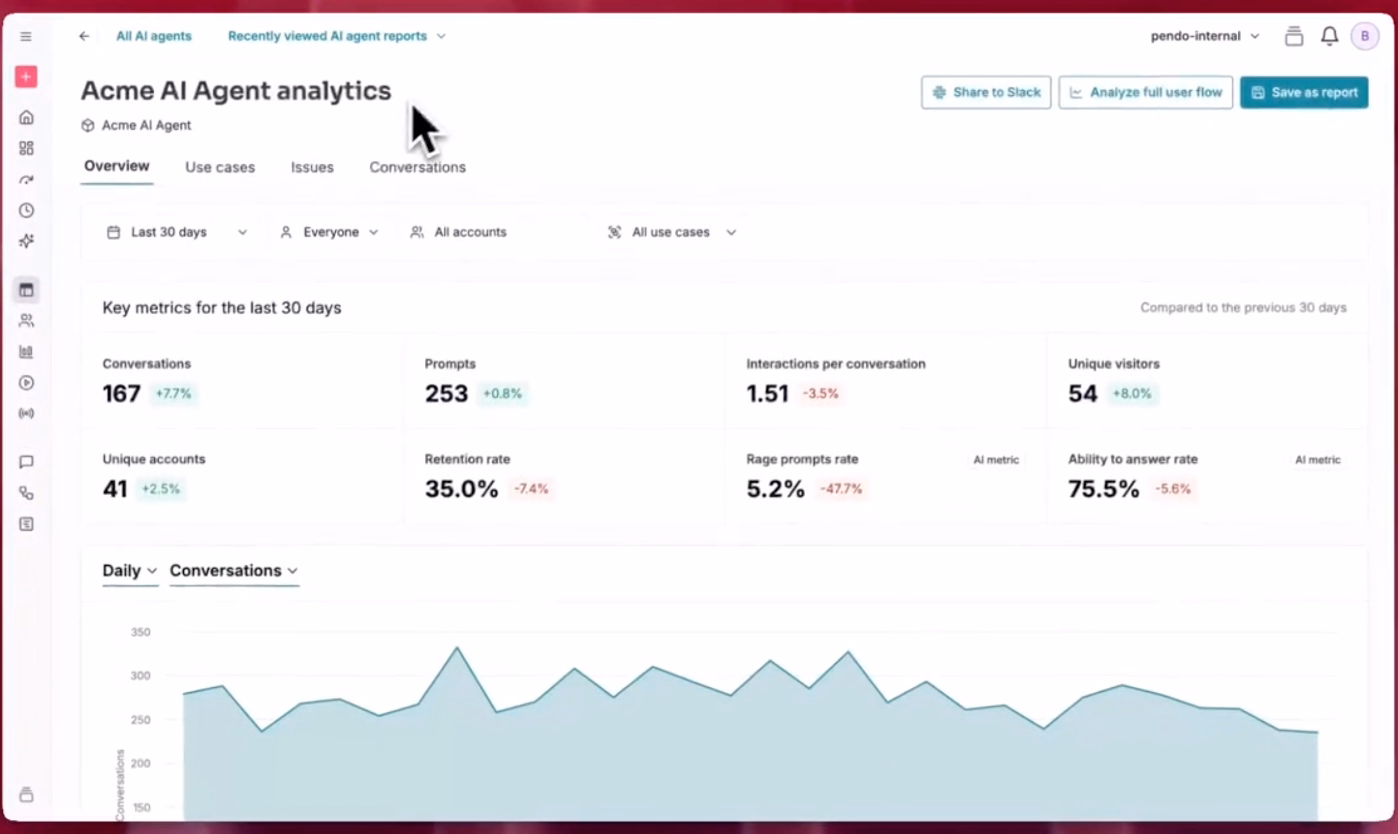Image resolution: width=1398 pixels, height=834 pixels.
Task: Click the Conversations 167 metric card
Action: (x=243, y=381)
